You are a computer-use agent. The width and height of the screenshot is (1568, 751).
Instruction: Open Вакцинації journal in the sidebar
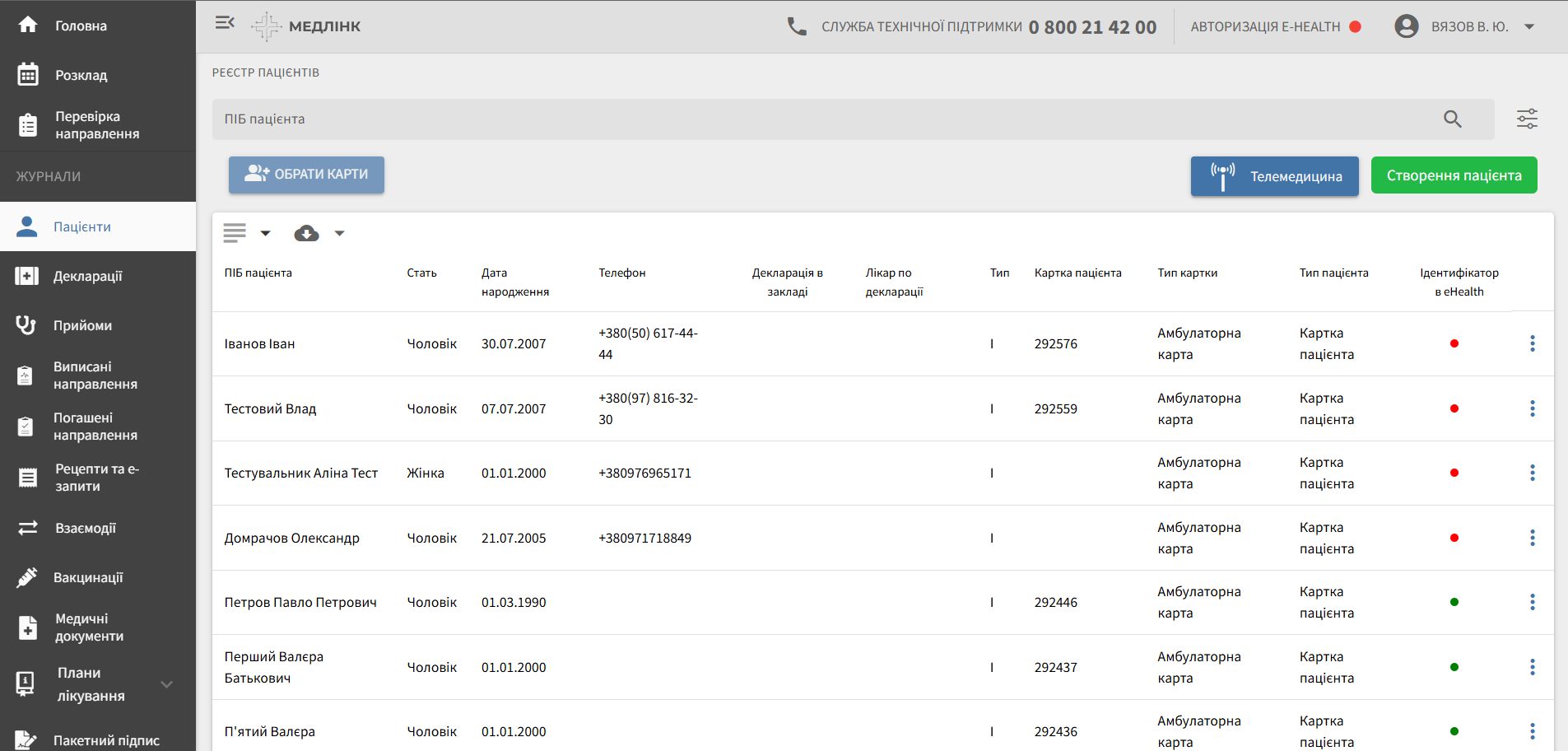87,578
